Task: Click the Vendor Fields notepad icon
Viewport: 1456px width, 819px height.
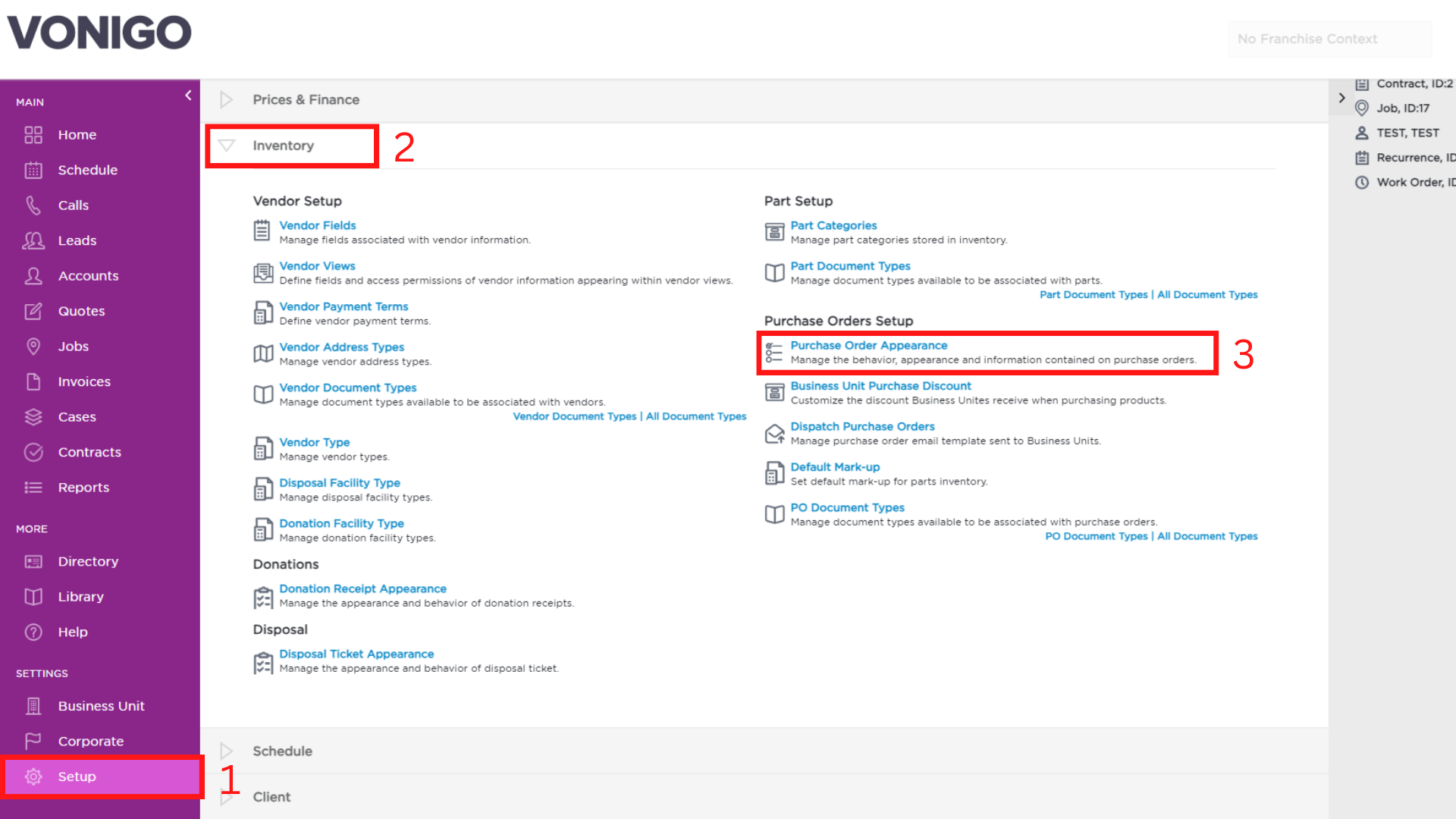Action: pyautogui.click(x=262, y=231)
